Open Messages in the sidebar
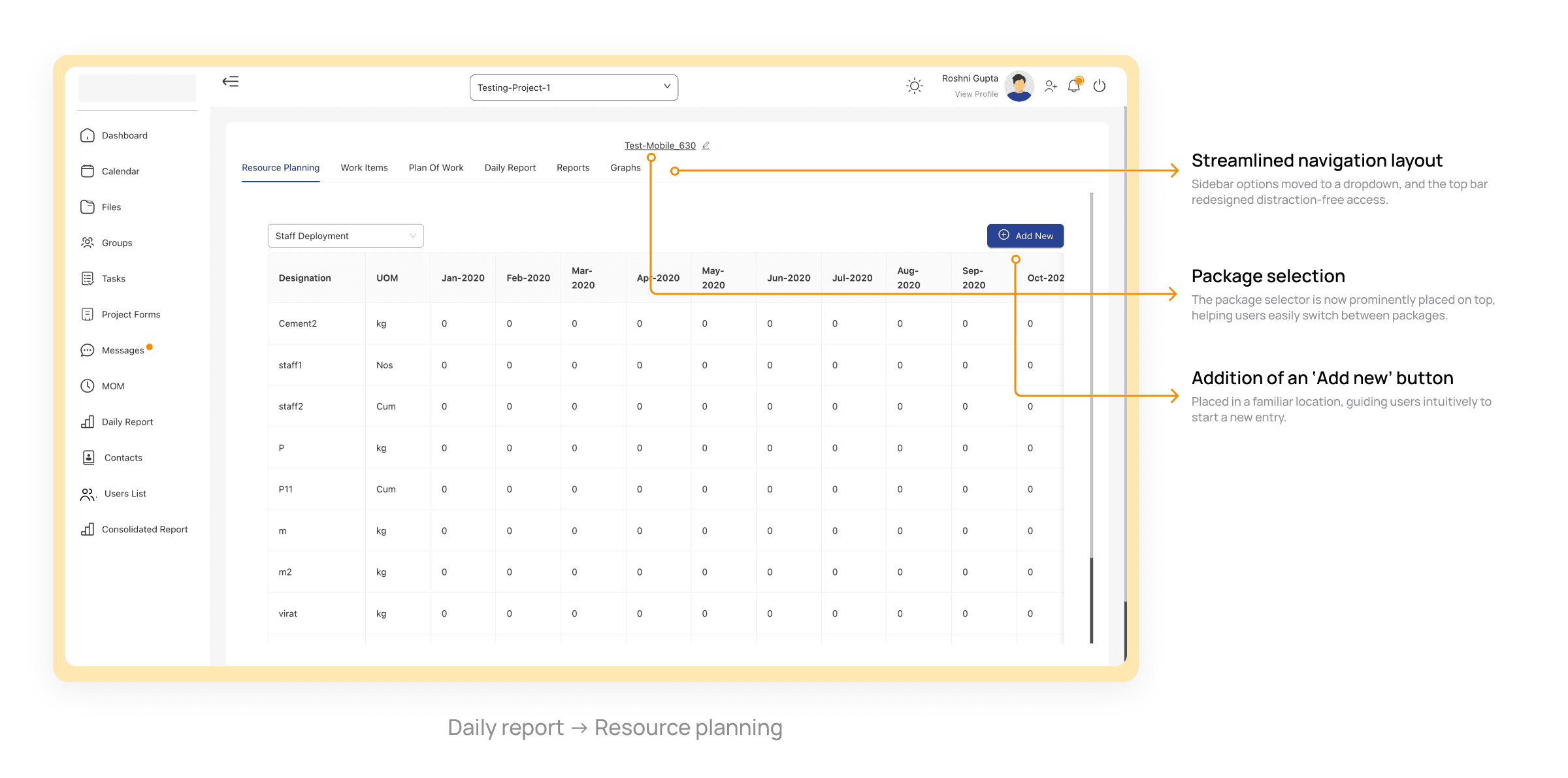This screenshot has height=778, width=1568. point(122,350)
